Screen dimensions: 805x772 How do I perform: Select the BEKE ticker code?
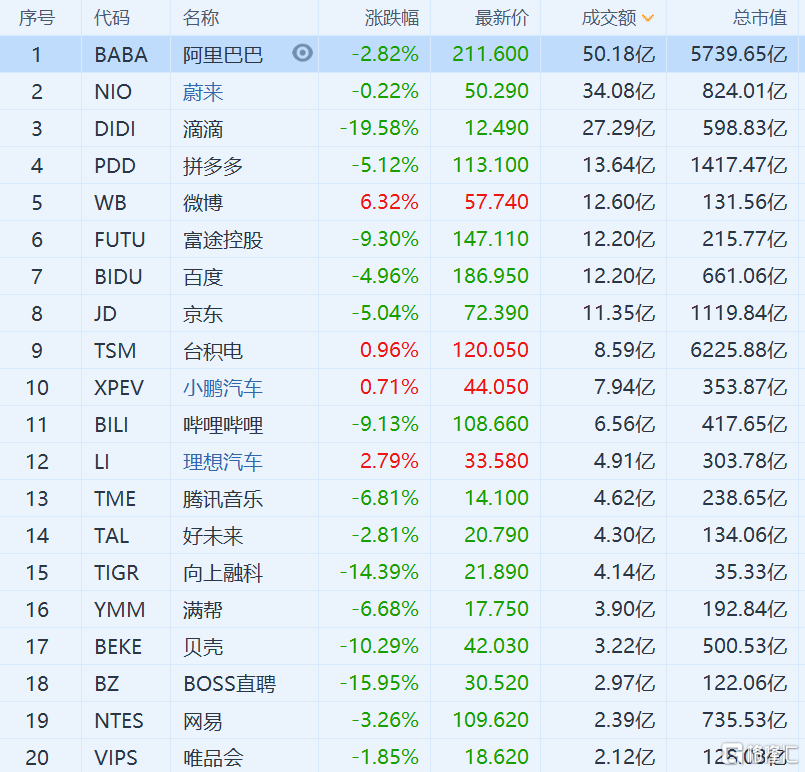pos(118,646)
